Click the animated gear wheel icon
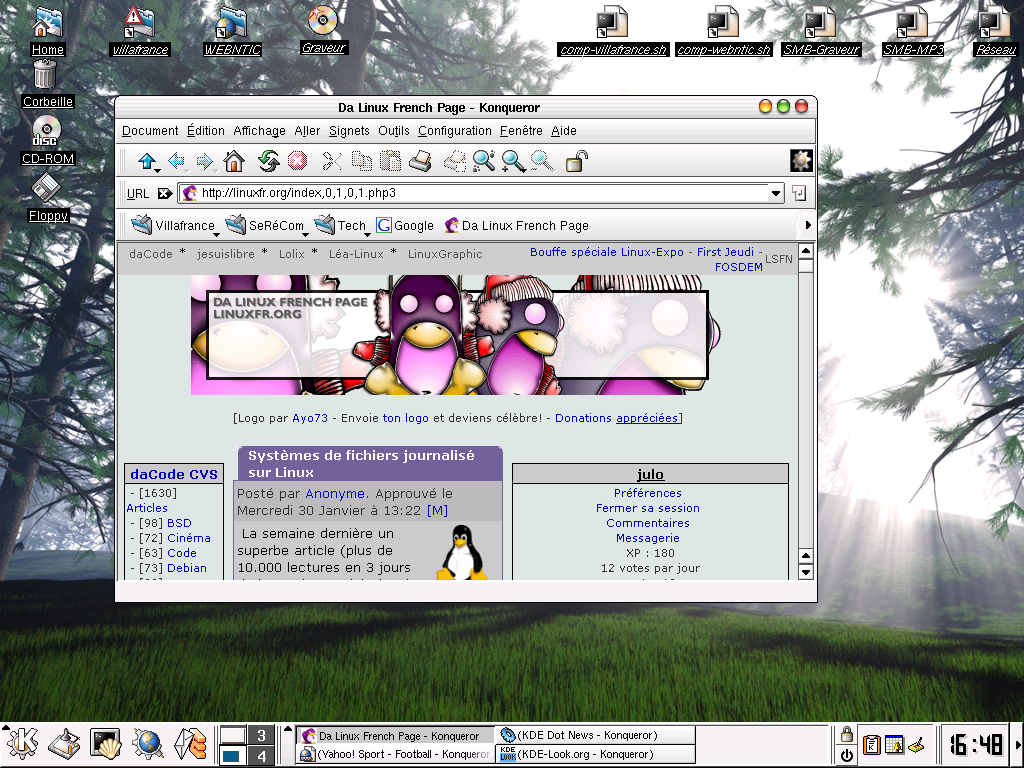Image resolution: width=1024 pixels, height=768 pixels. pyautogui.click(x=801, y=161)
